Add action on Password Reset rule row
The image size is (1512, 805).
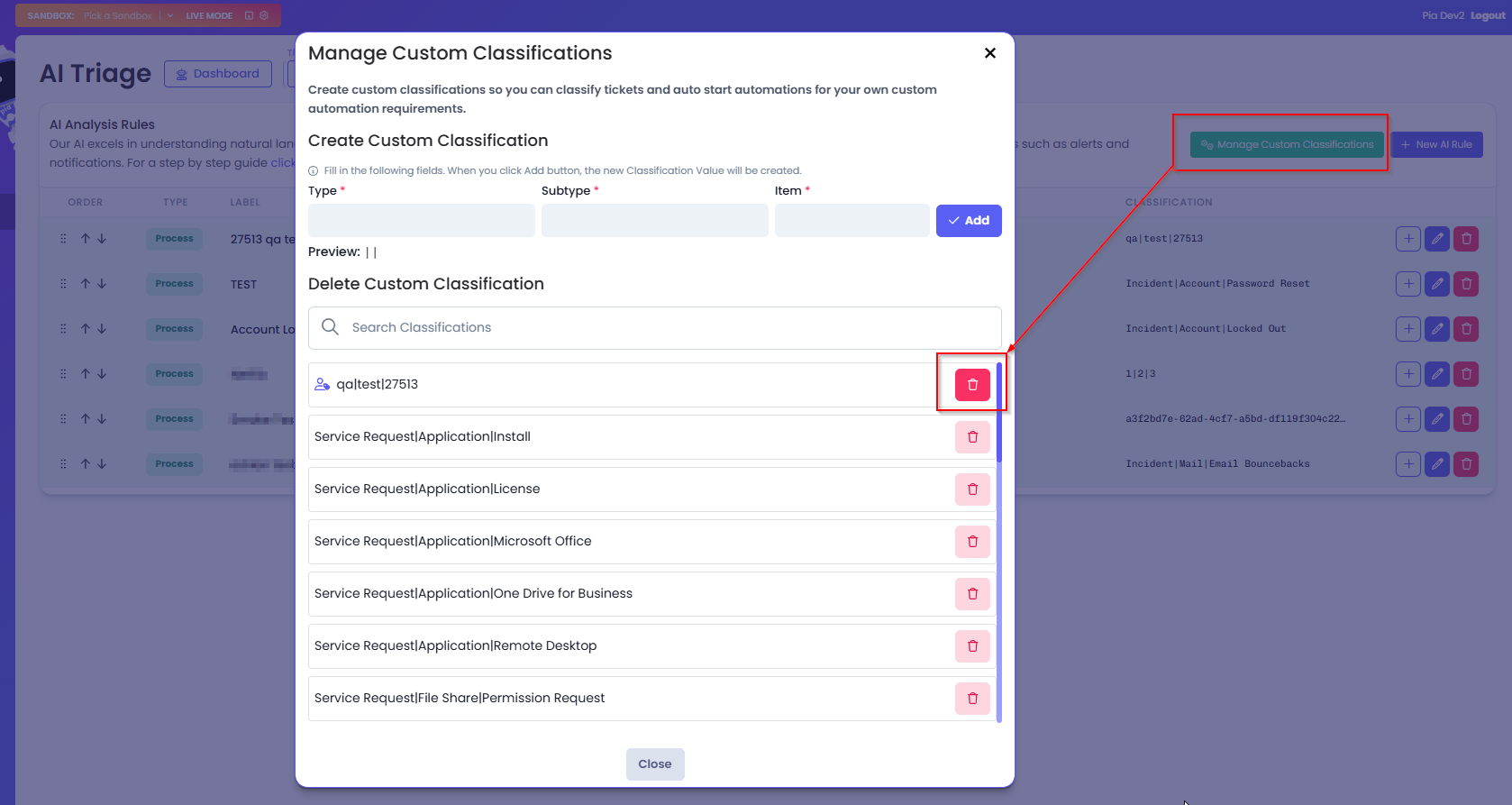(1407, 284)
